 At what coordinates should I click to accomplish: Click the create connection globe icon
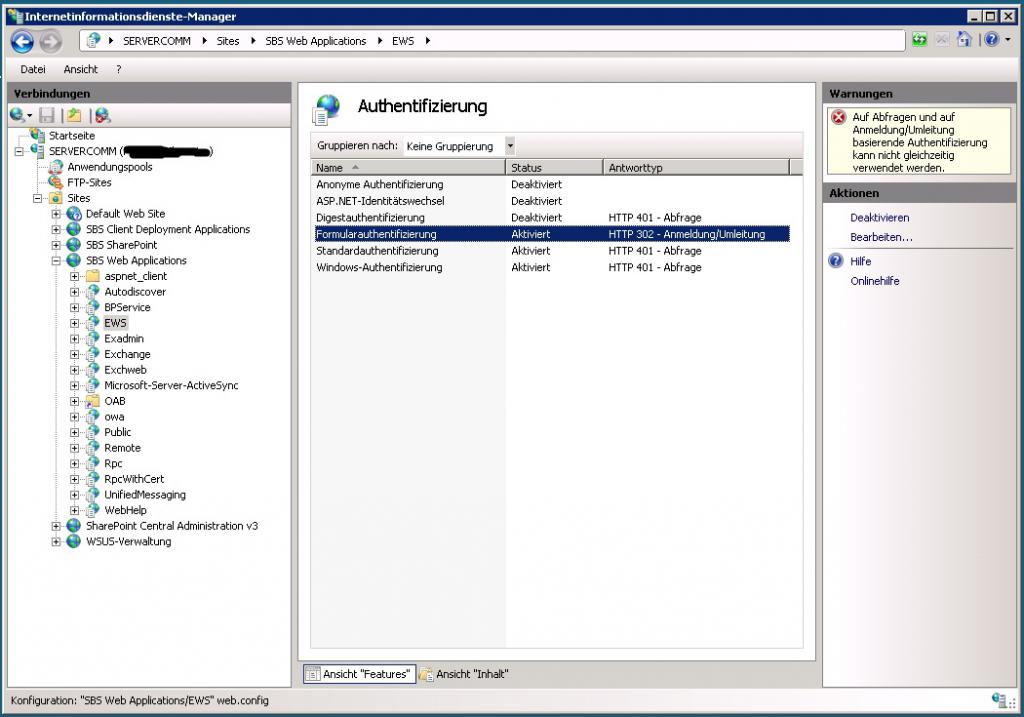pos(18,116)
